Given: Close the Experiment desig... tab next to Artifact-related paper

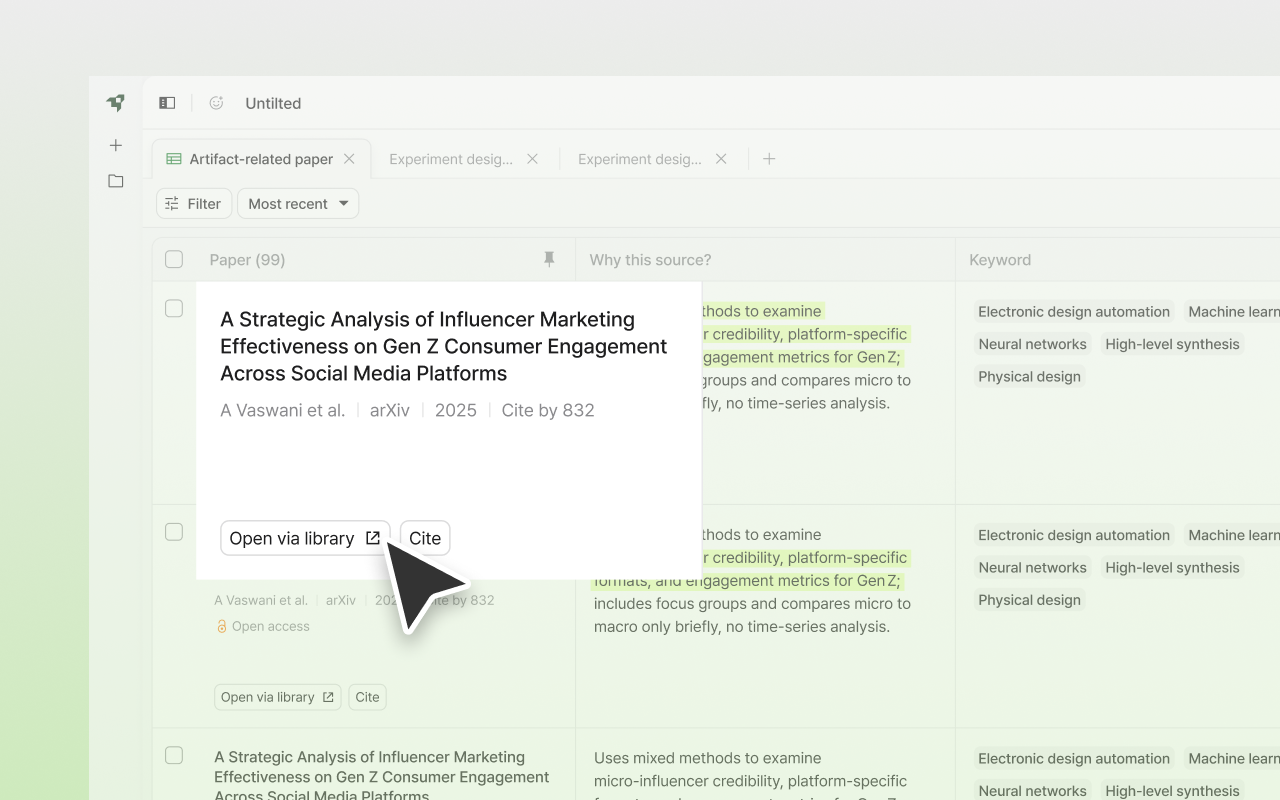Looking at the screenshot, I should [x=533, y=159].
